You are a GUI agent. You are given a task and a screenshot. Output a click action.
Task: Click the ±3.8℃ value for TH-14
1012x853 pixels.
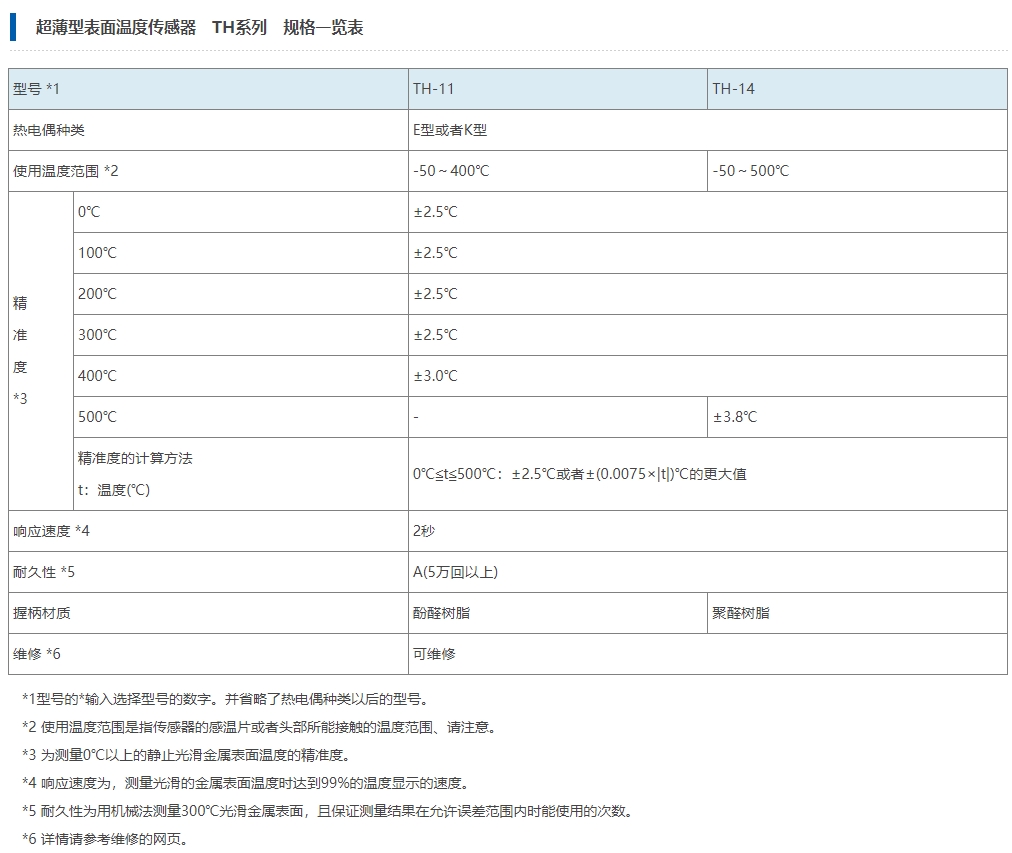pos(735,417)
